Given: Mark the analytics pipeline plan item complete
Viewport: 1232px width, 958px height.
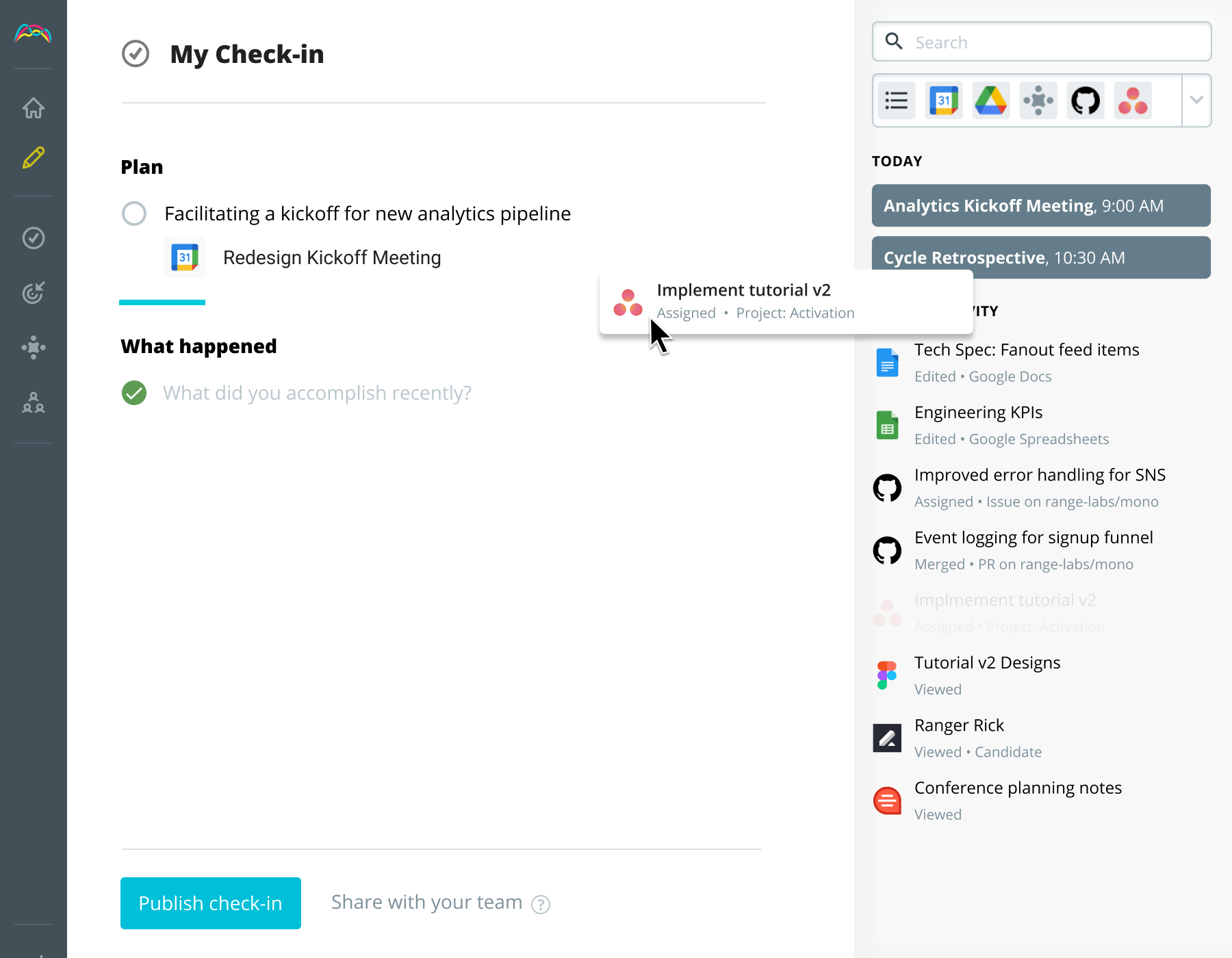Looking at the screenshot, I should (x=134, y=213).
